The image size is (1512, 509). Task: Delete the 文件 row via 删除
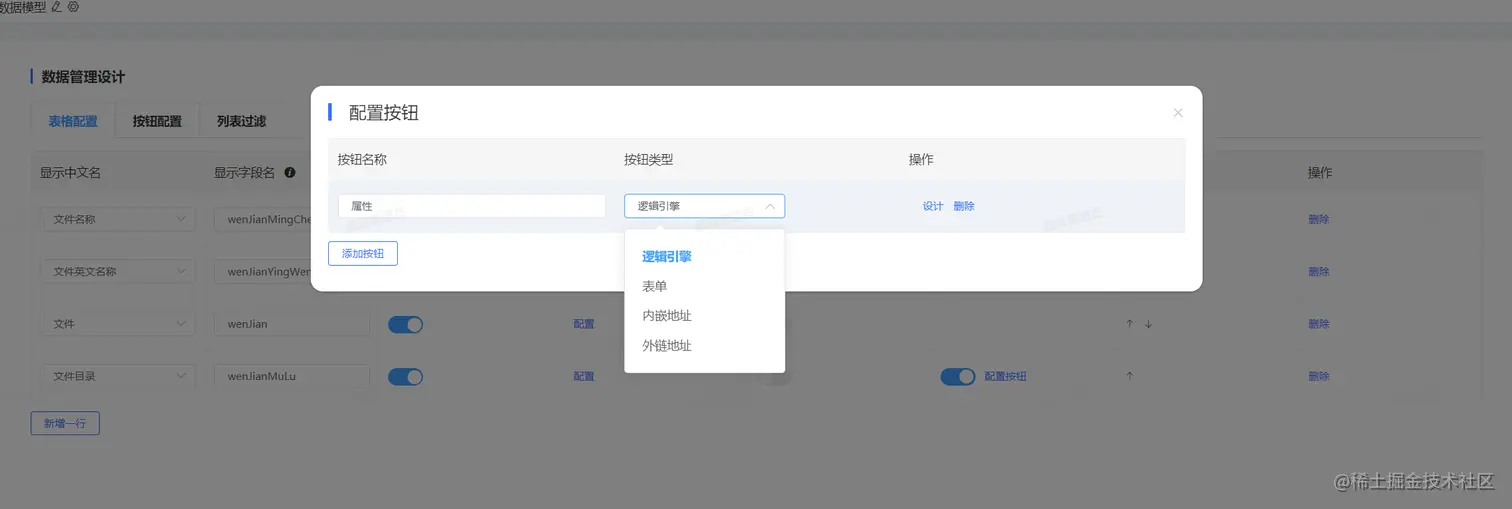[x=1319, y=324]
